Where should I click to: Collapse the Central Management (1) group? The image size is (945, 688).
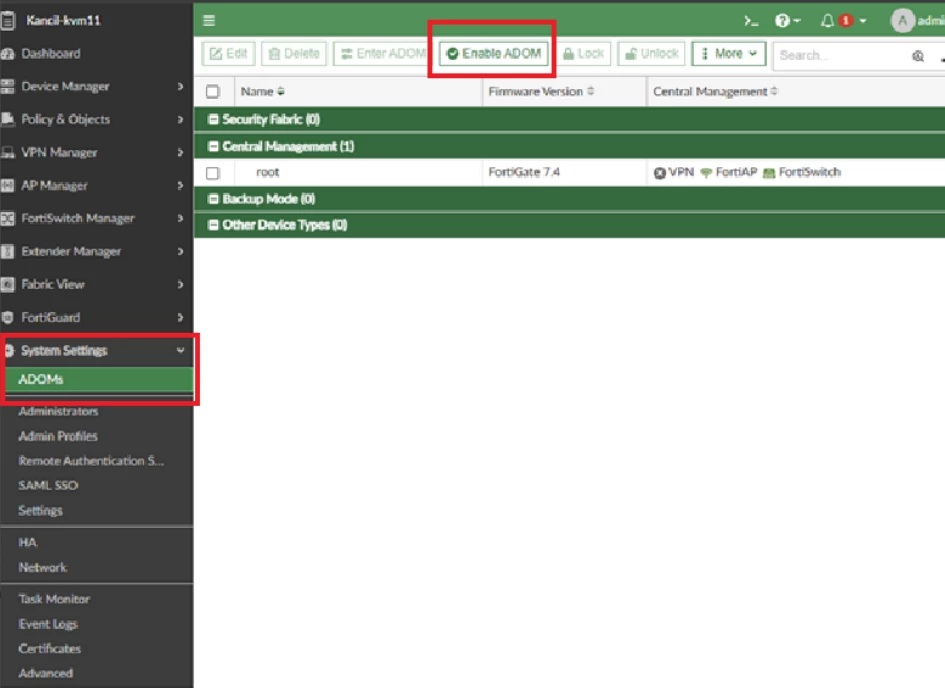click(213, 146)
